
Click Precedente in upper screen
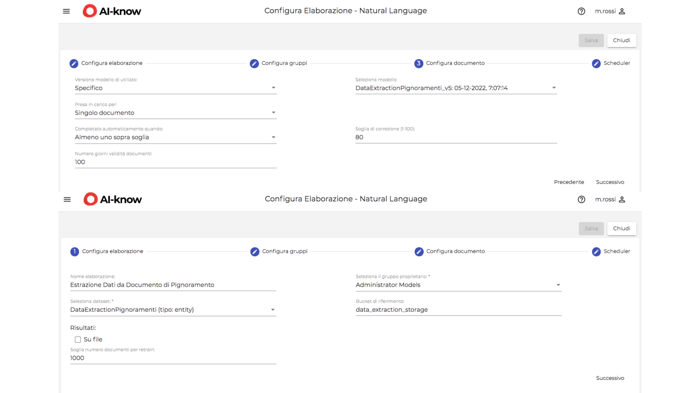click(x=569, y=182)
